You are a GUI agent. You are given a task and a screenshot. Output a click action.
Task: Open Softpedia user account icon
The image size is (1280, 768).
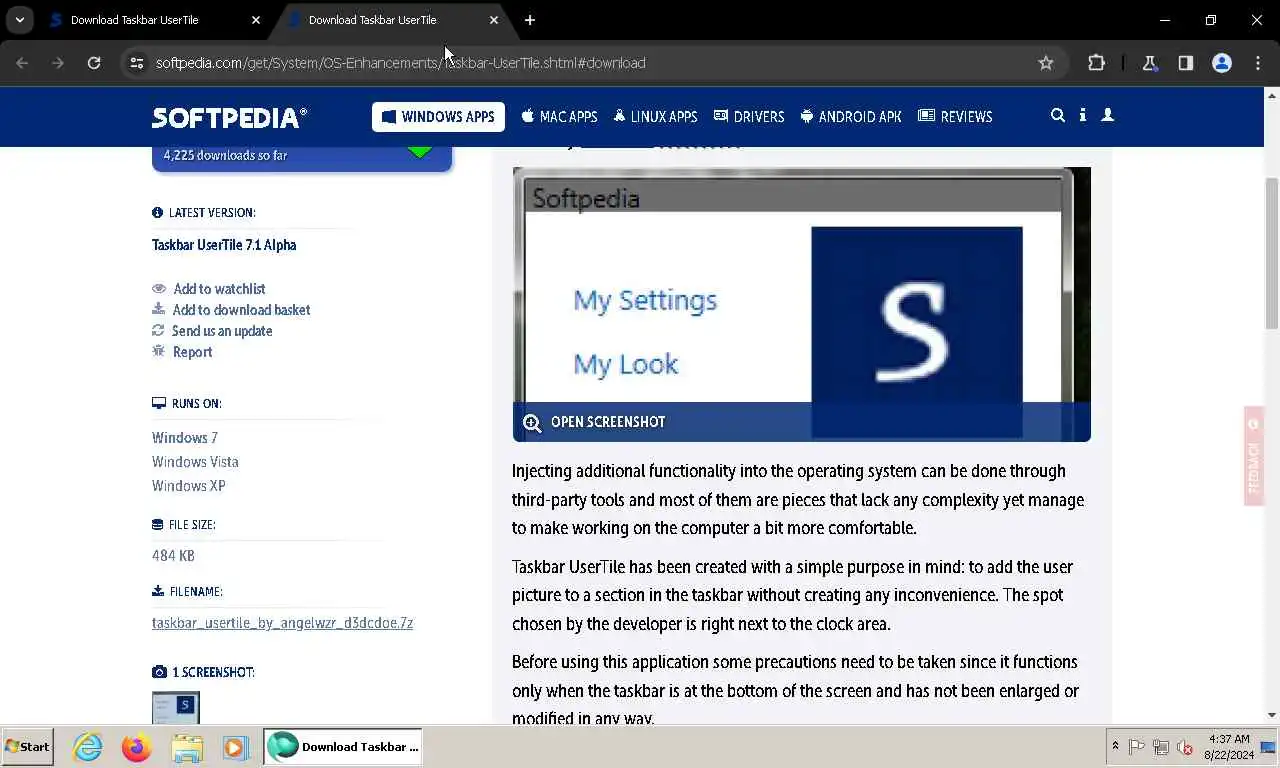1107,115
